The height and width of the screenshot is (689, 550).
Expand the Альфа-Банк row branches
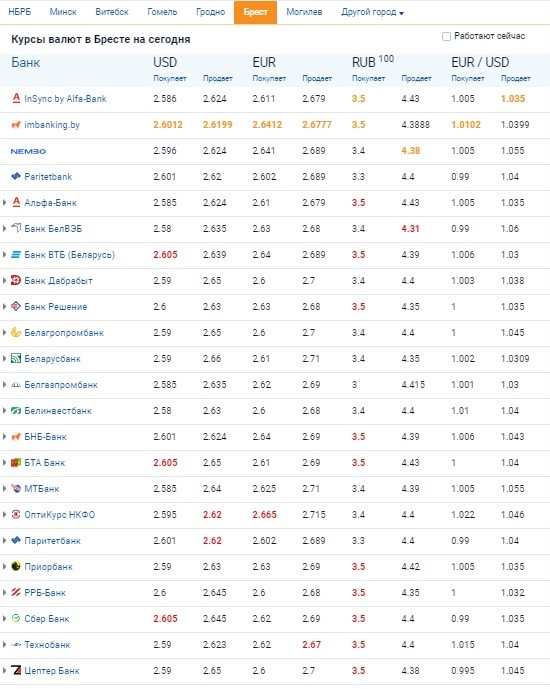coord(4,202)
